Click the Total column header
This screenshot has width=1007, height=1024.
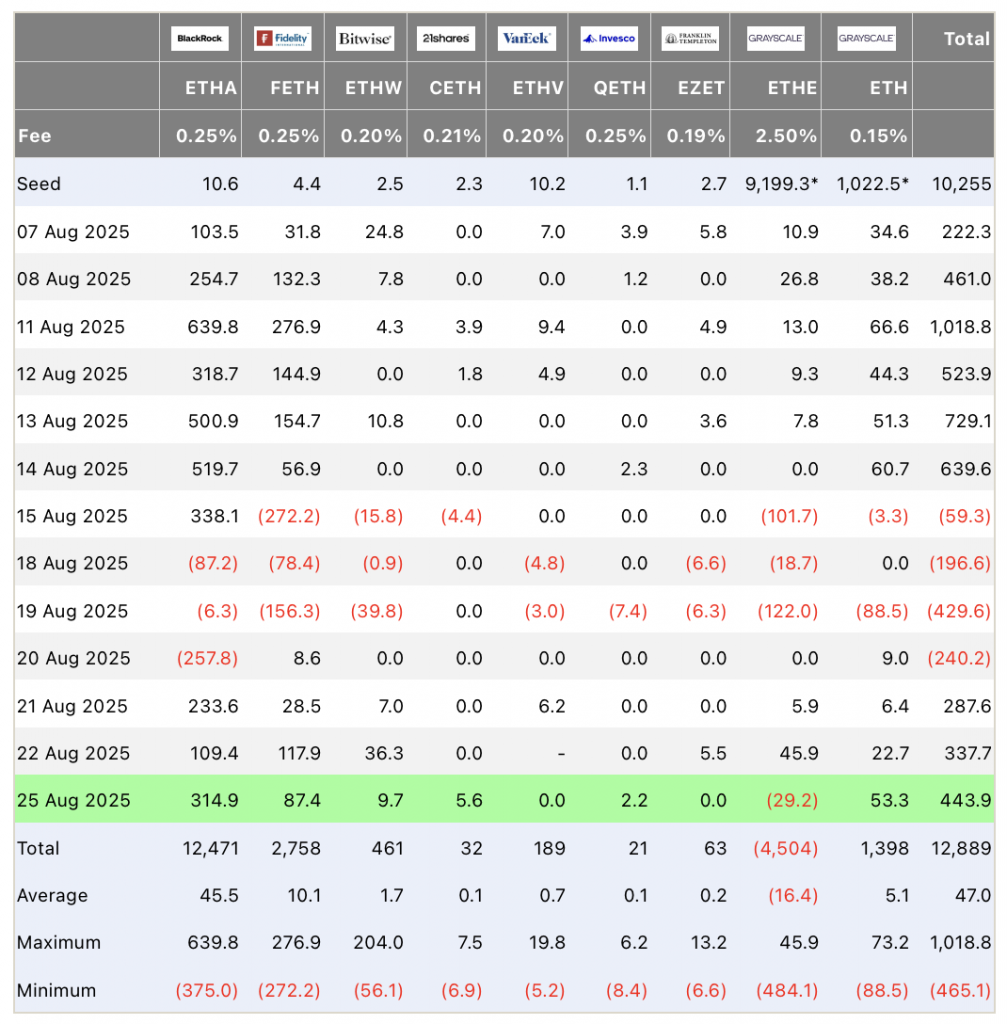[967, 39]
